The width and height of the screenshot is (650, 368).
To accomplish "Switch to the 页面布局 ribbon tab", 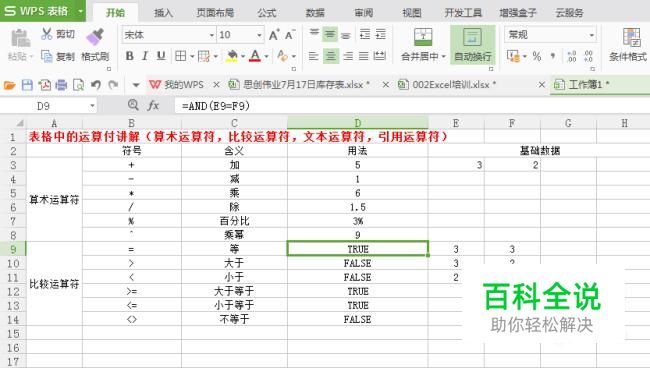I will (x=215, y=13).
